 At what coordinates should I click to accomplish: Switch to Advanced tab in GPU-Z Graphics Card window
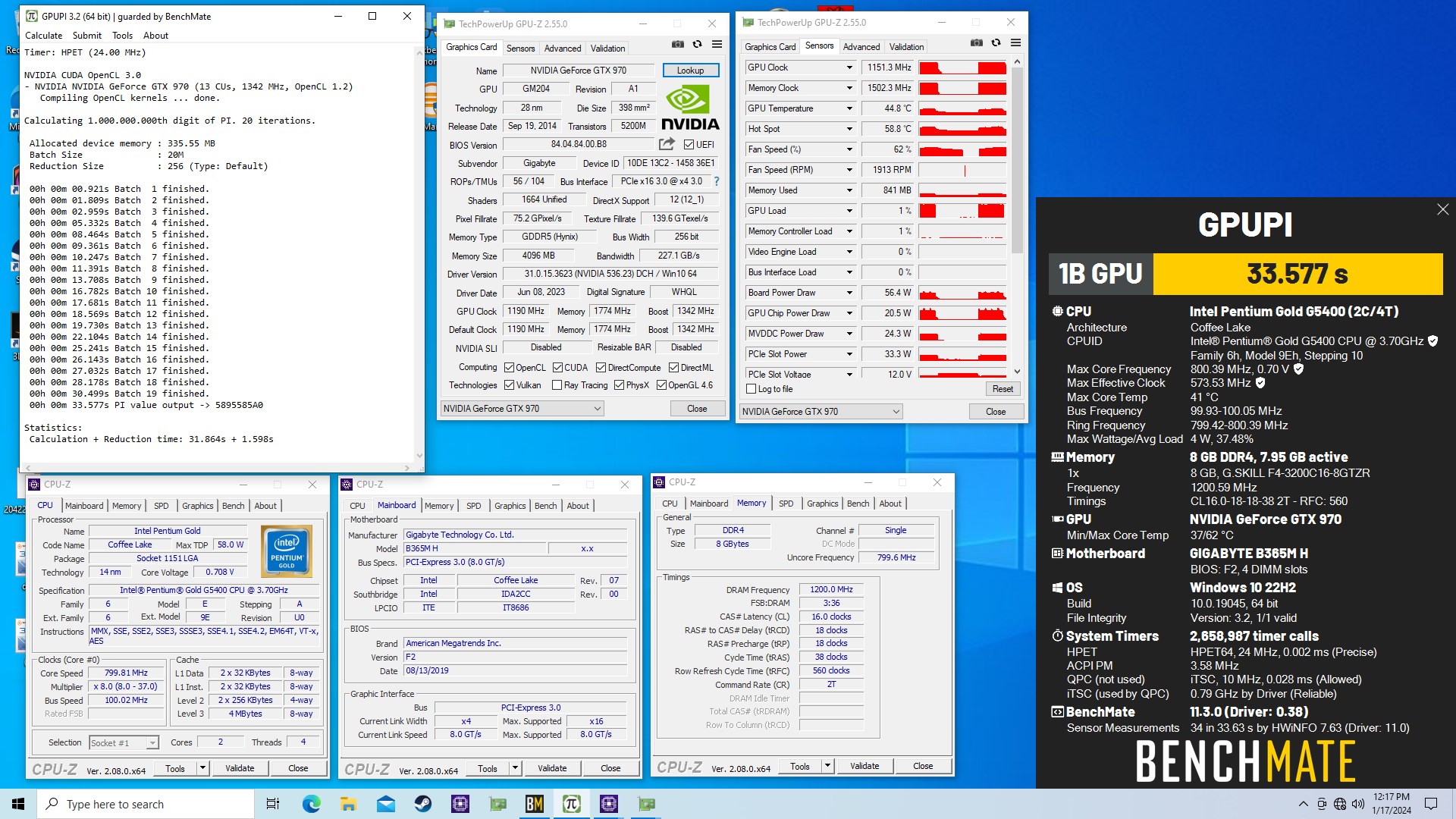[x=563, y=48]
